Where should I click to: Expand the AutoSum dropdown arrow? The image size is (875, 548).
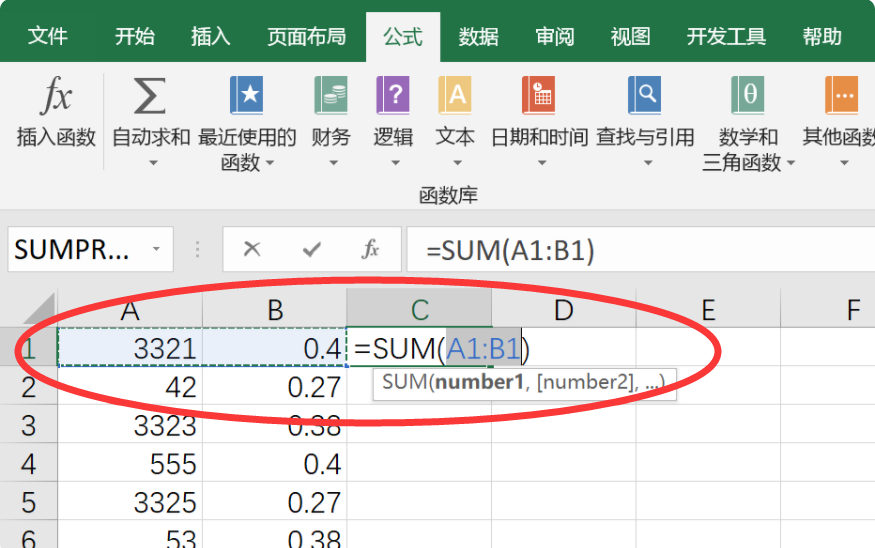click(153, 163)
